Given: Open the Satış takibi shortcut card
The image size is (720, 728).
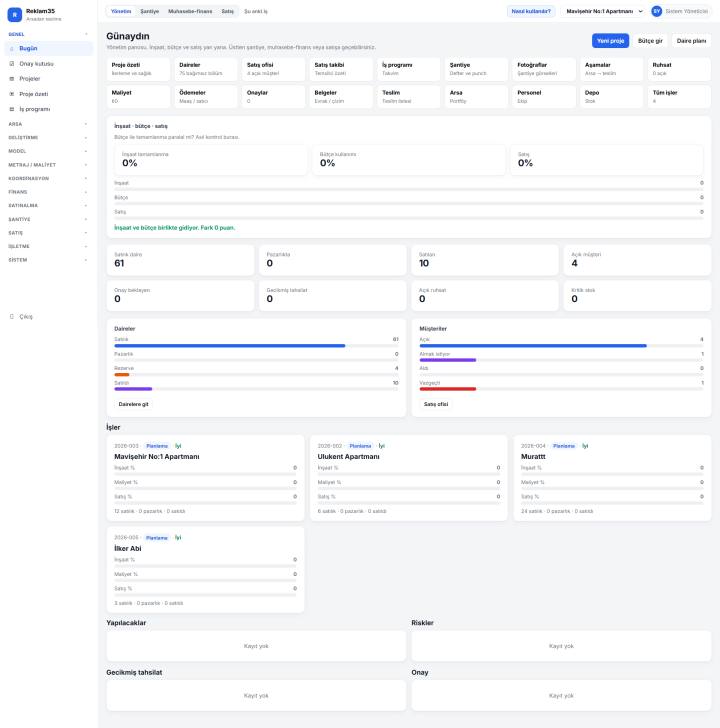Looking at the screenshot, I should (341, 69).
